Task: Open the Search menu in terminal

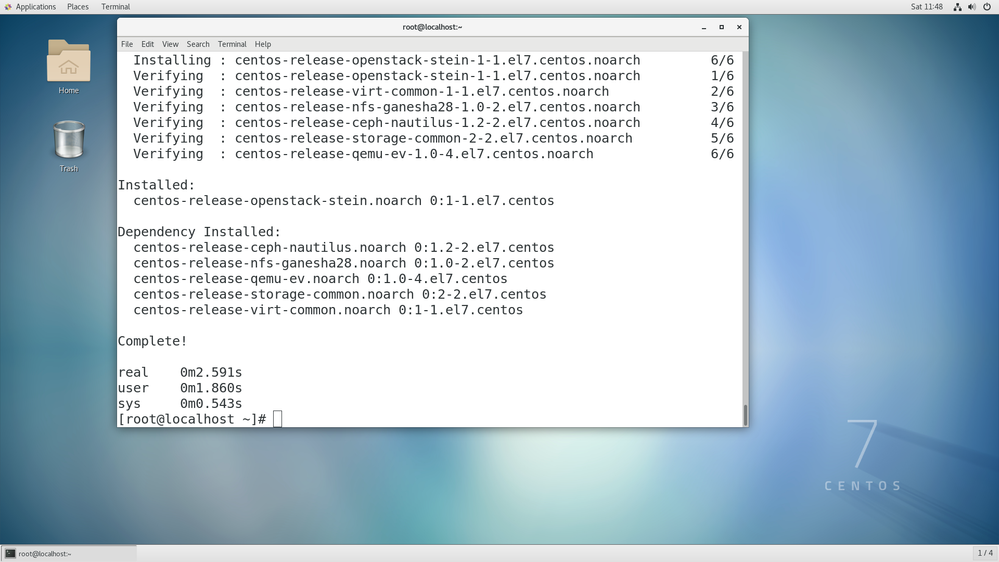Action: (198, 44)
